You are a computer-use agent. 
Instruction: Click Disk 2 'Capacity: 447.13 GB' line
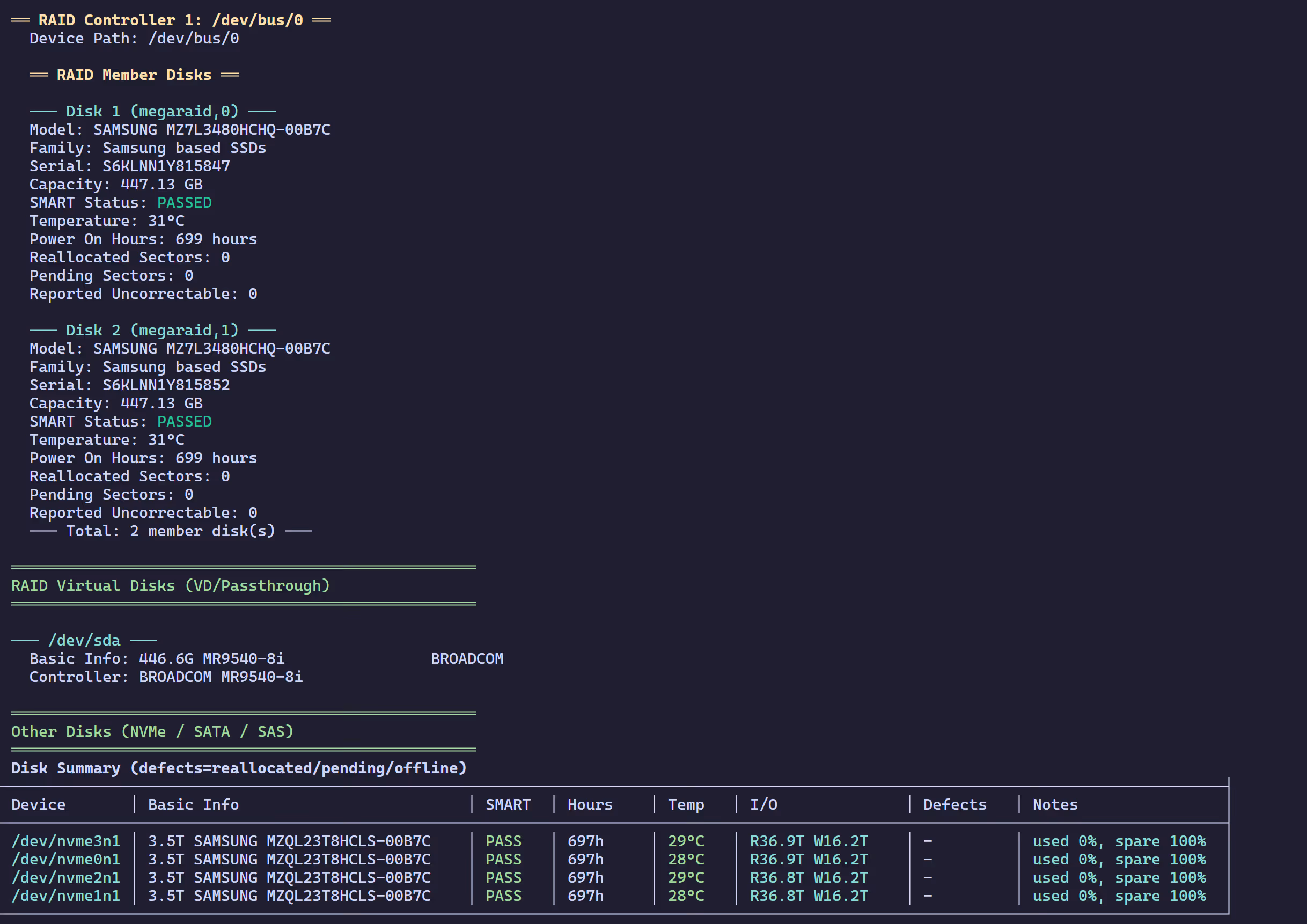[x=116, y=402]
